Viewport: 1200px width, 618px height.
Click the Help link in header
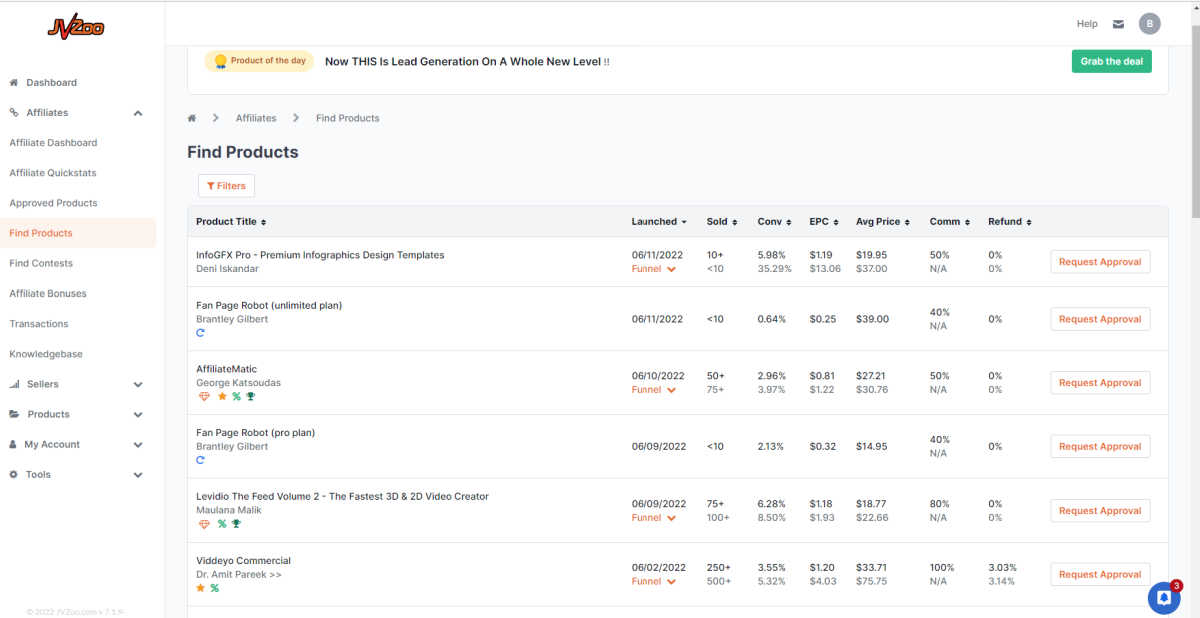[x=1087, y=24]
